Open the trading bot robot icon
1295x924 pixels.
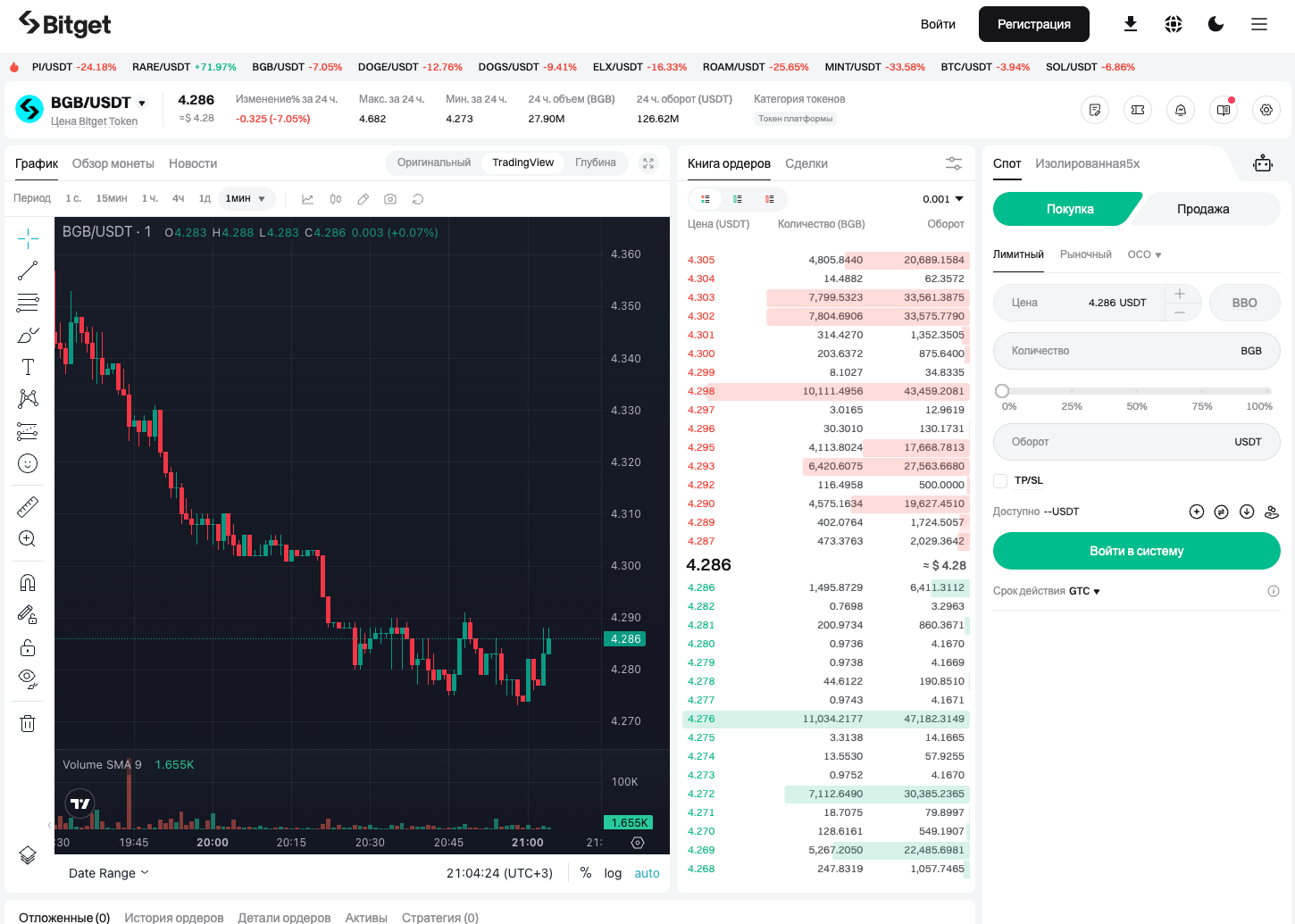coord(1263,163)
